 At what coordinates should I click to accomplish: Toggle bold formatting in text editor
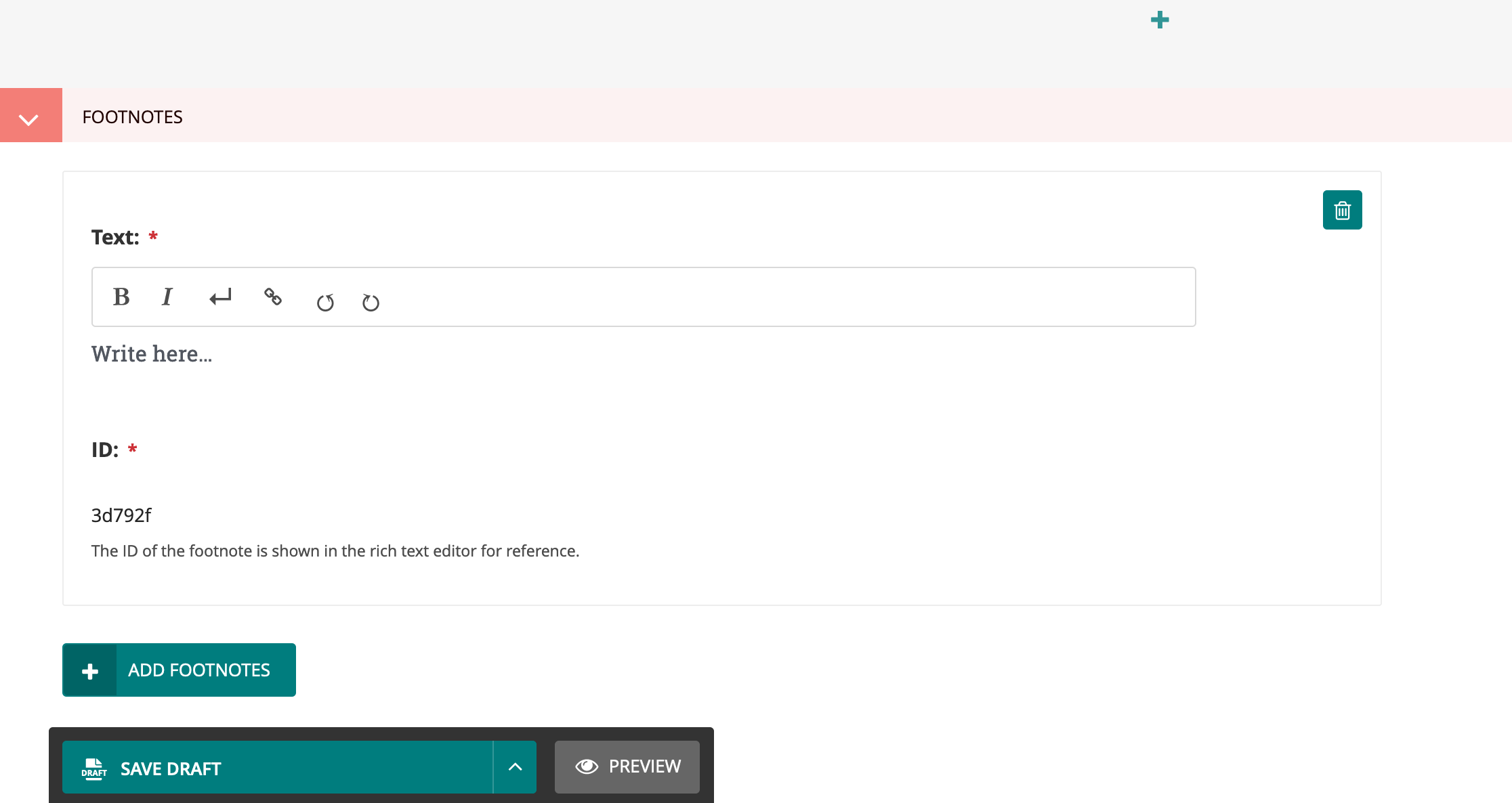tap(121, 297)
